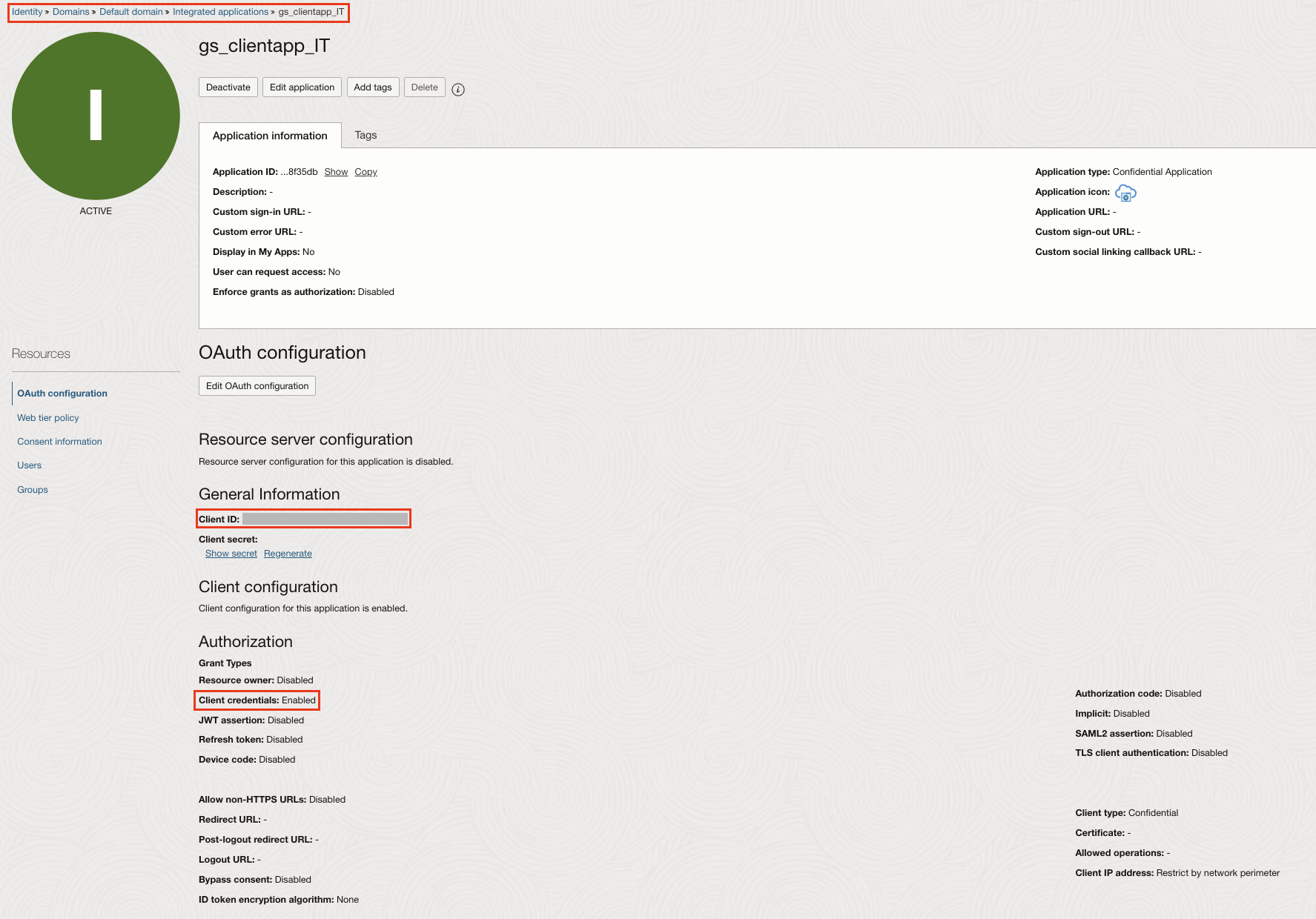Image resolution: width=1316 pixels, height=919 pixels.
Task: Open Integrated applications breadcrumb link
Action: click(220, 11)
